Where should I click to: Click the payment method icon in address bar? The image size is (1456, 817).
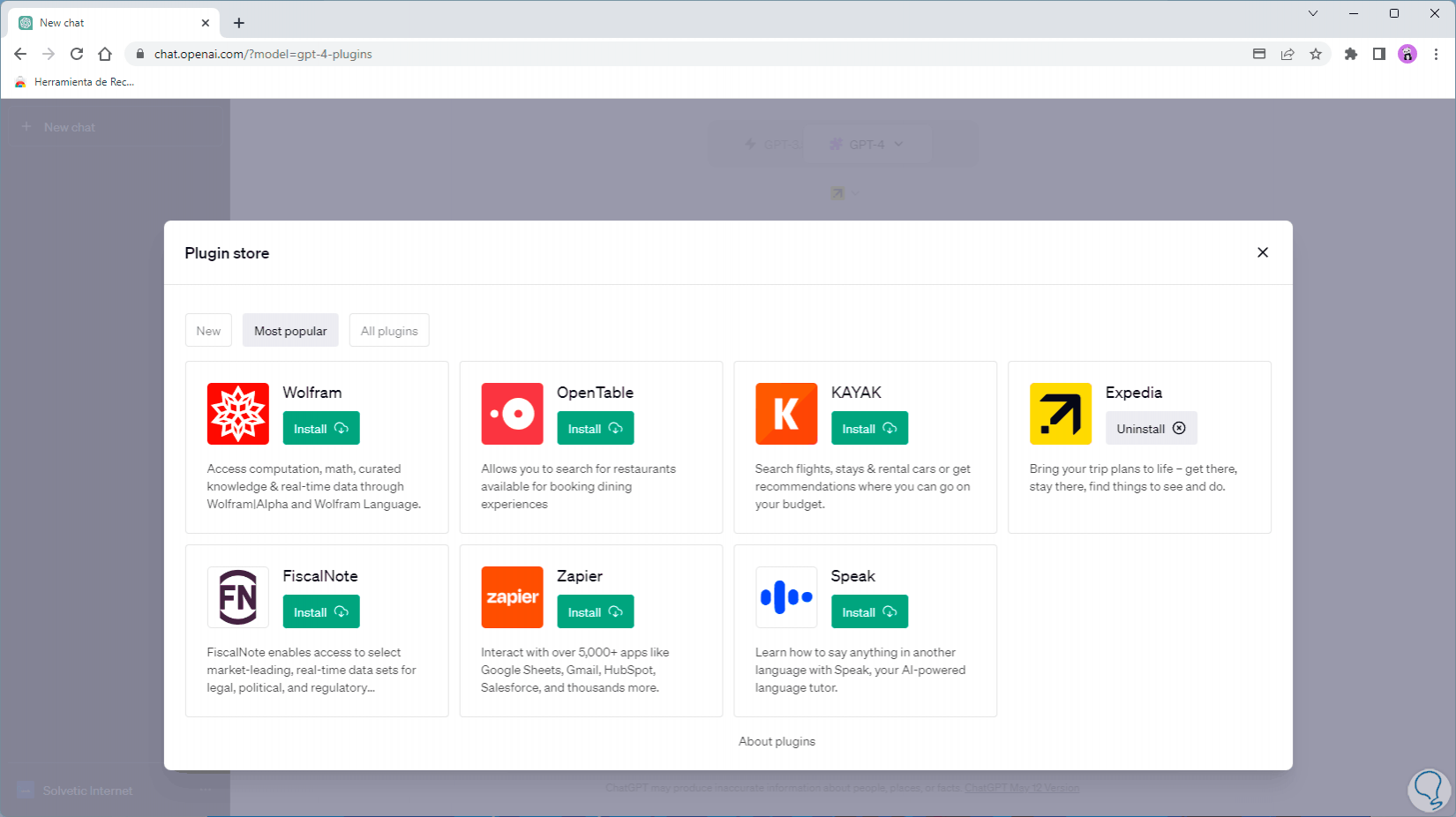pos(1259,54)
